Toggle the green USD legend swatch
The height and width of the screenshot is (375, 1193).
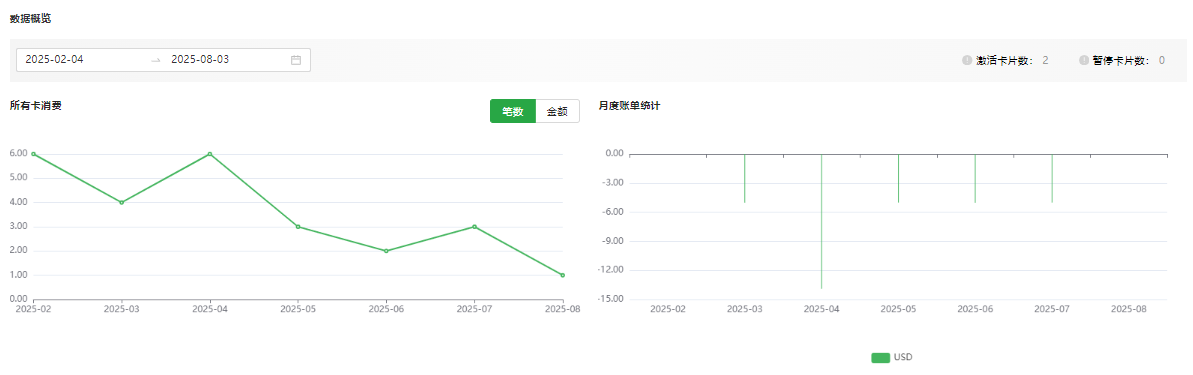(x=880, y=358)
